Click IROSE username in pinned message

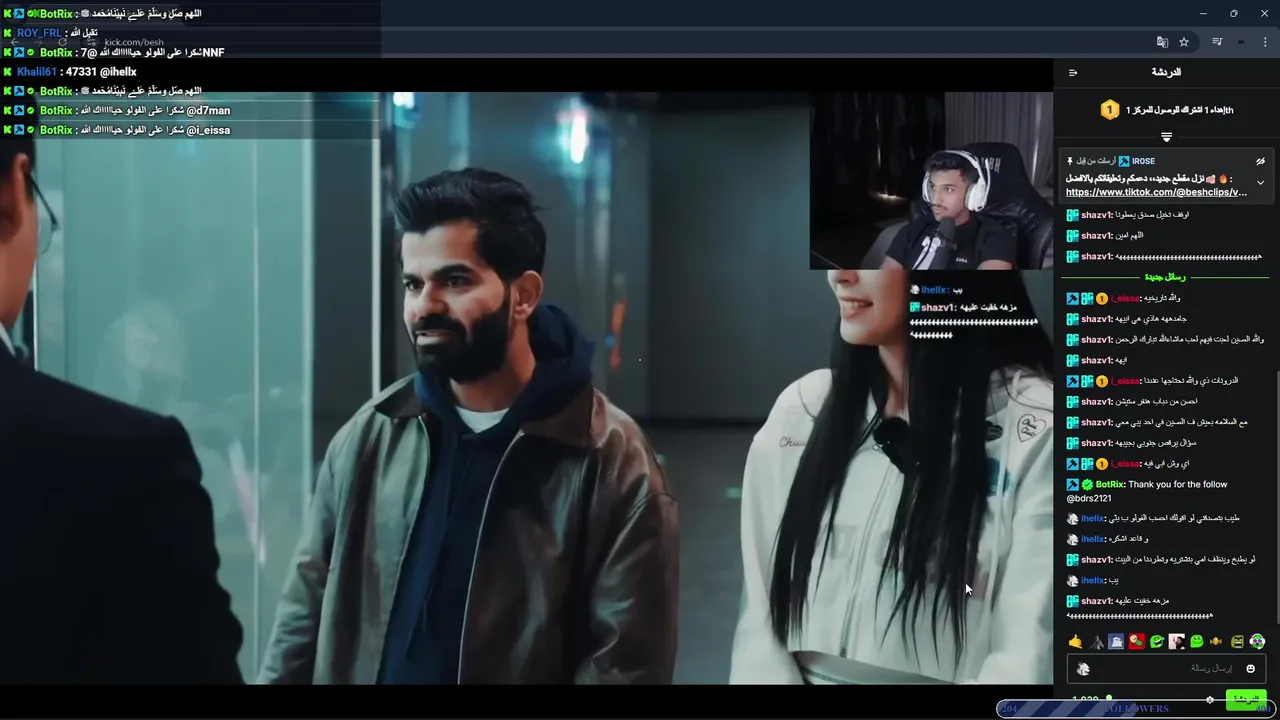tap(1143, 161)
